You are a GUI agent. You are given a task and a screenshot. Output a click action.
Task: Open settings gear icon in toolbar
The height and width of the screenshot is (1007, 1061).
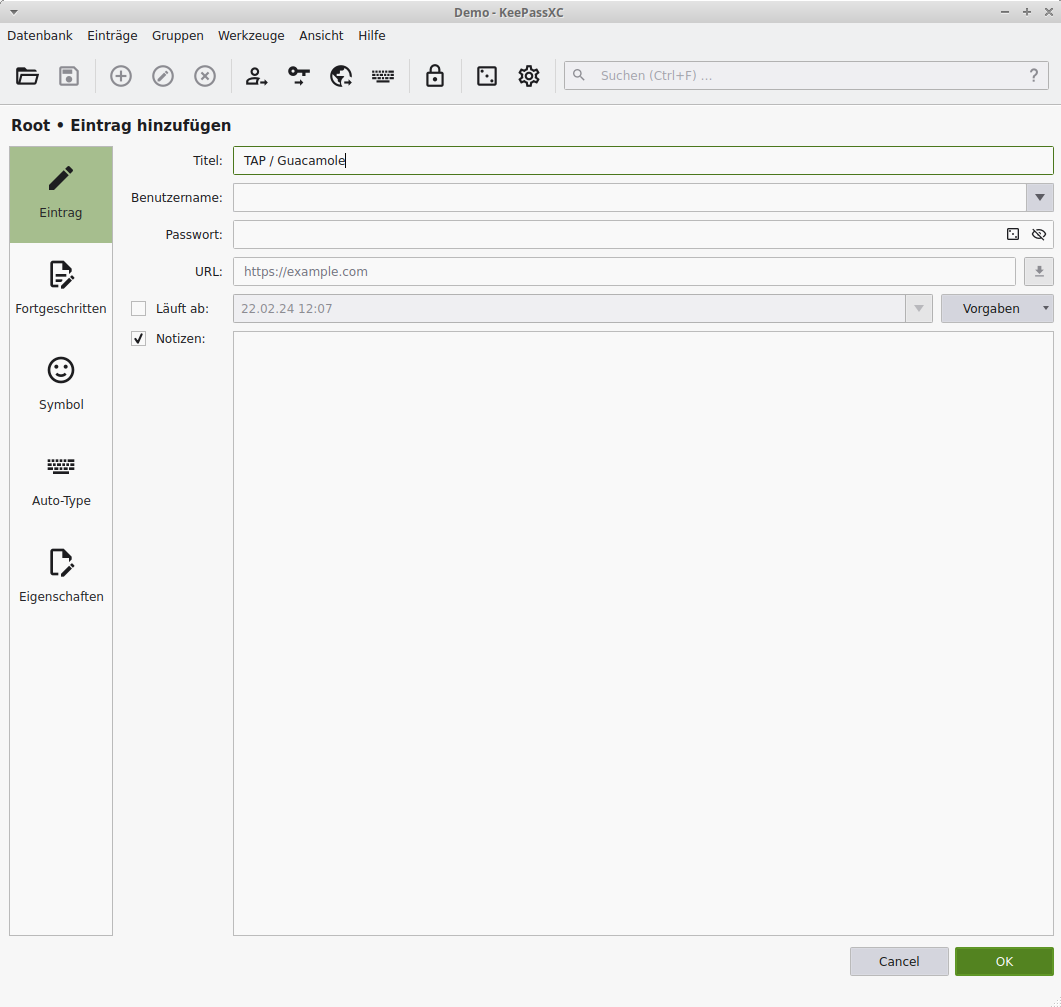[x=529, y=76]
